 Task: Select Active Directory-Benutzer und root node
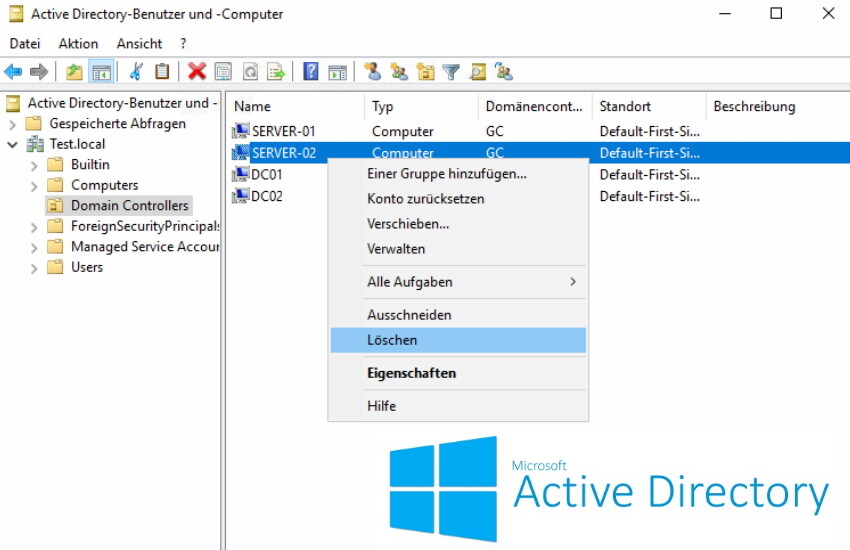pos(123,103)
